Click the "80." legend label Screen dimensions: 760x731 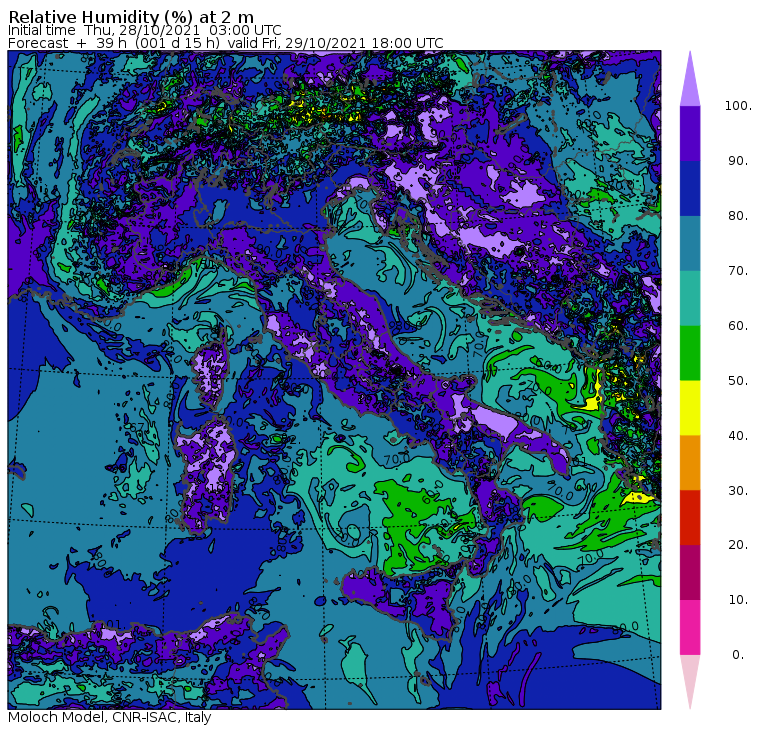pyautogui.click(x=738, y=215)
